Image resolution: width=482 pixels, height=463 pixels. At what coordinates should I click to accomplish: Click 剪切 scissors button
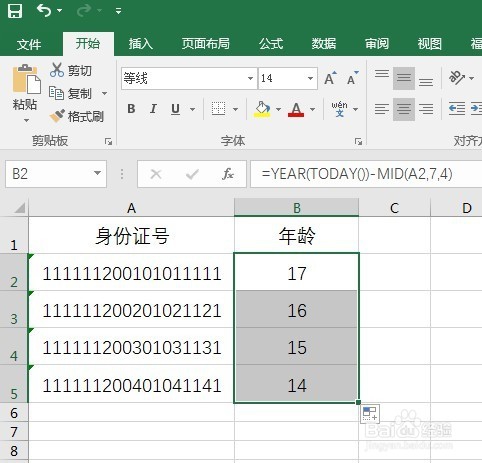click(71, 70)
